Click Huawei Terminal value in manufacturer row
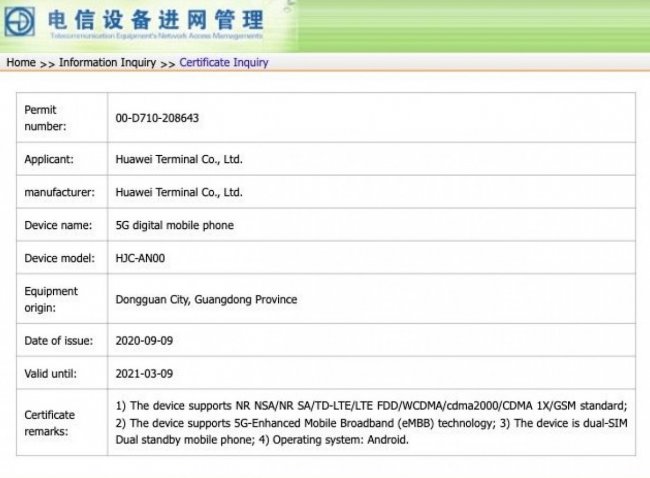Viewport: 650px width, 478px height. 179,192
